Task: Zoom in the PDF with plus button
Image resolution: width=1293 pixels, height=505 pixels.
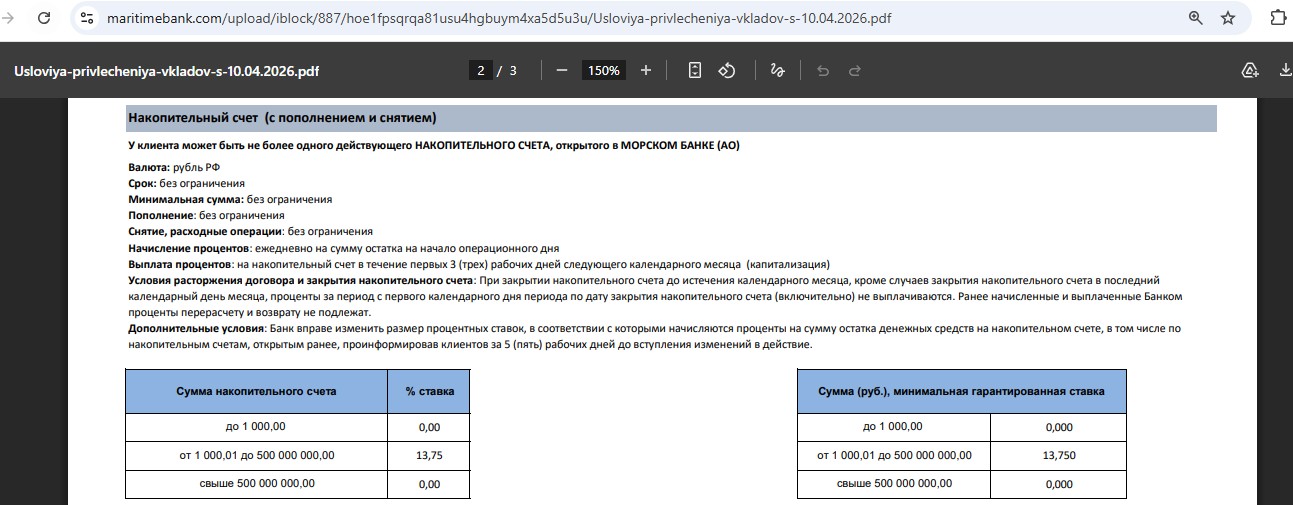Action: [646, 70]
